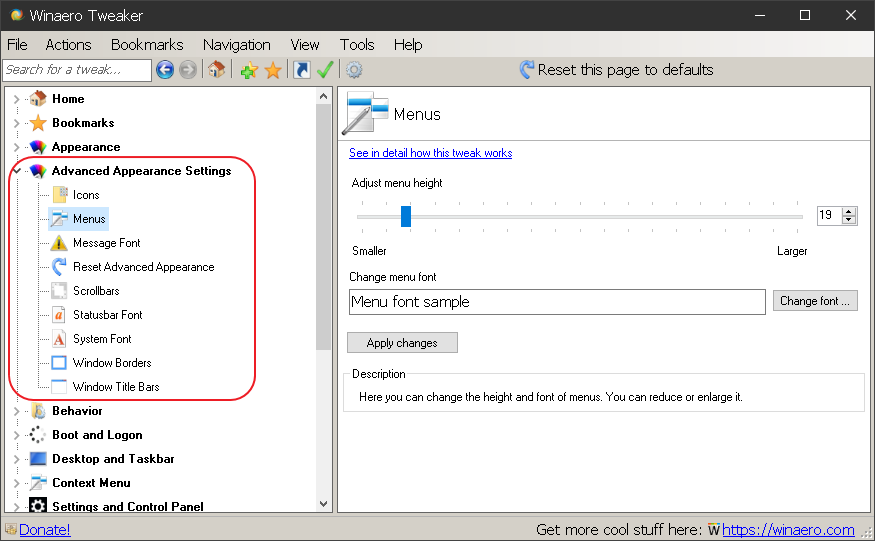Open the Bookmarks menu in the menu bar
The image size is (875, 541).
click(147, 45)
